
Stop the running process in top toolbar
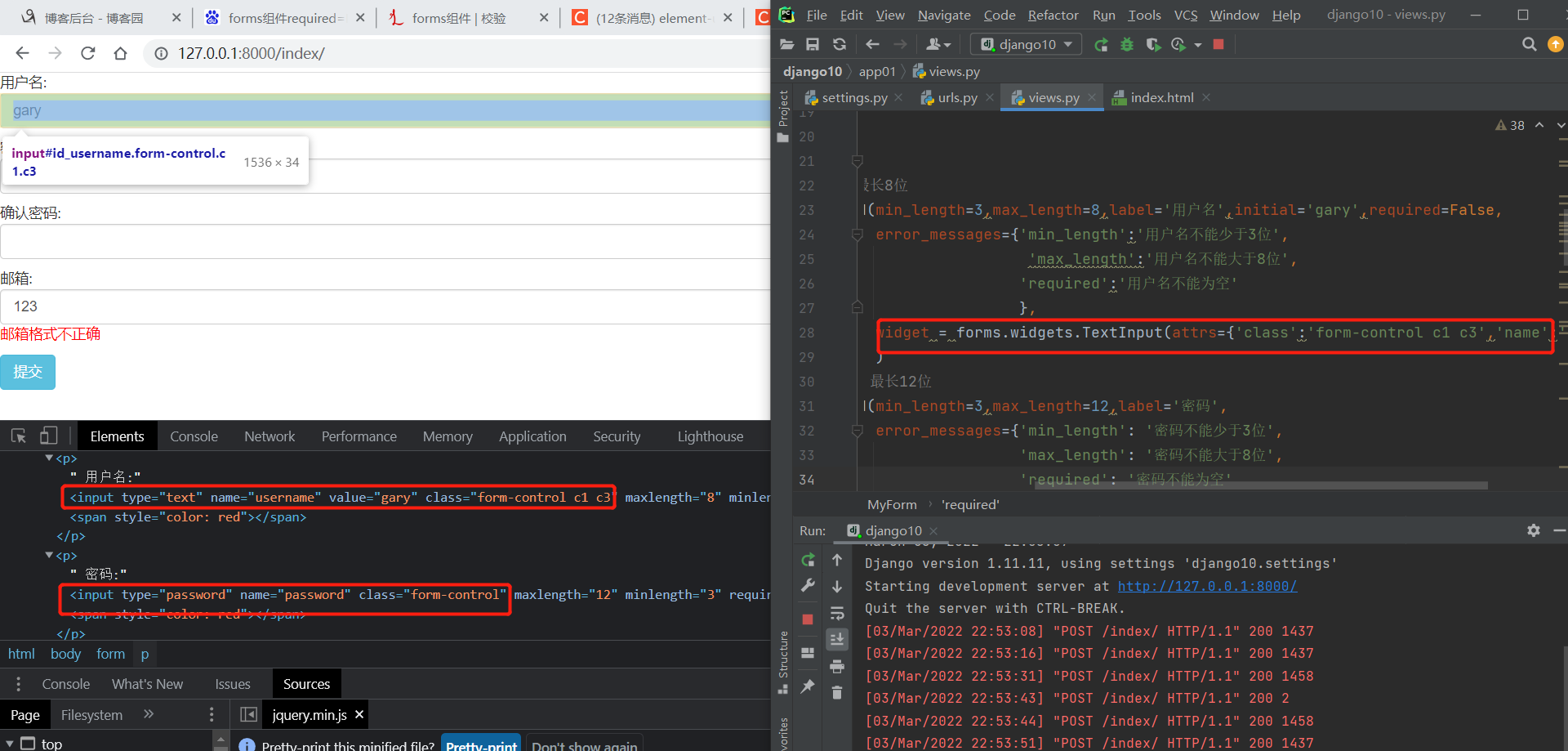[x=1218, y=44]
